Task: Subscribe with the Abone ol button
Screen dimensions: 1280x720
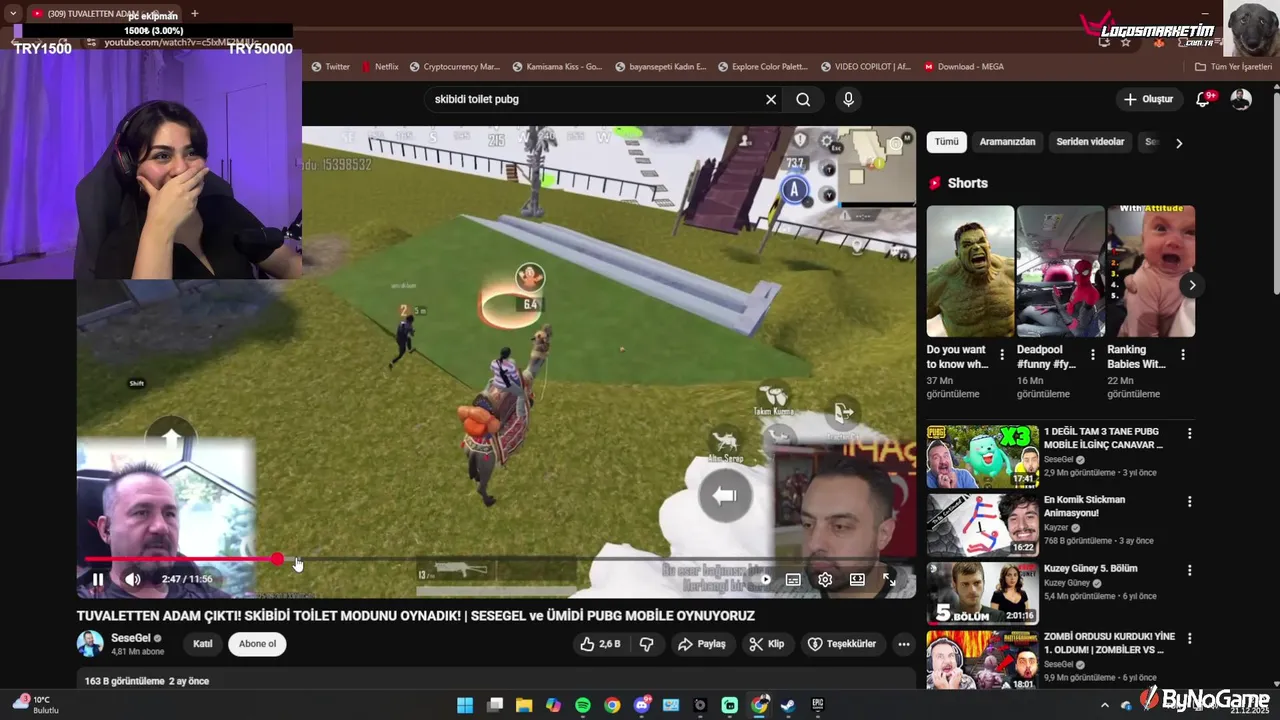Action: tap(257, 644)
